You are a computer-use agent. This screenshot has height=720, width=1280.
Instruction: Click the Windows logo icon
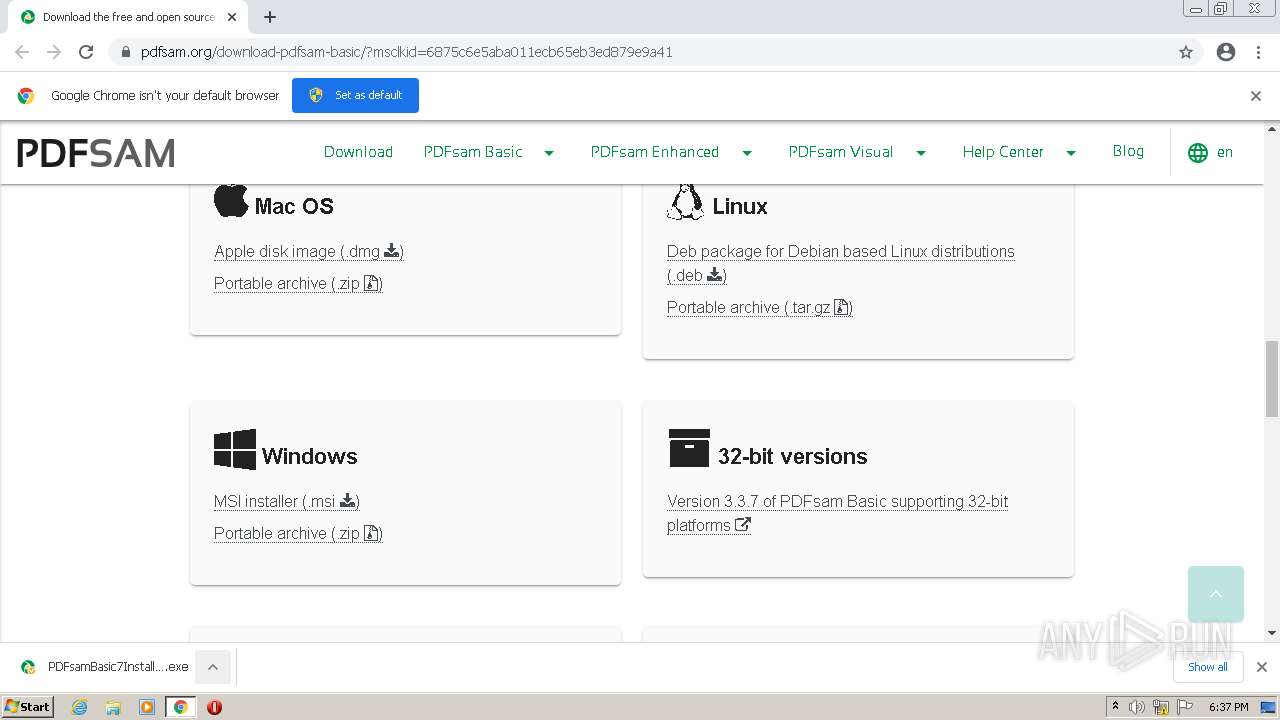235,450
